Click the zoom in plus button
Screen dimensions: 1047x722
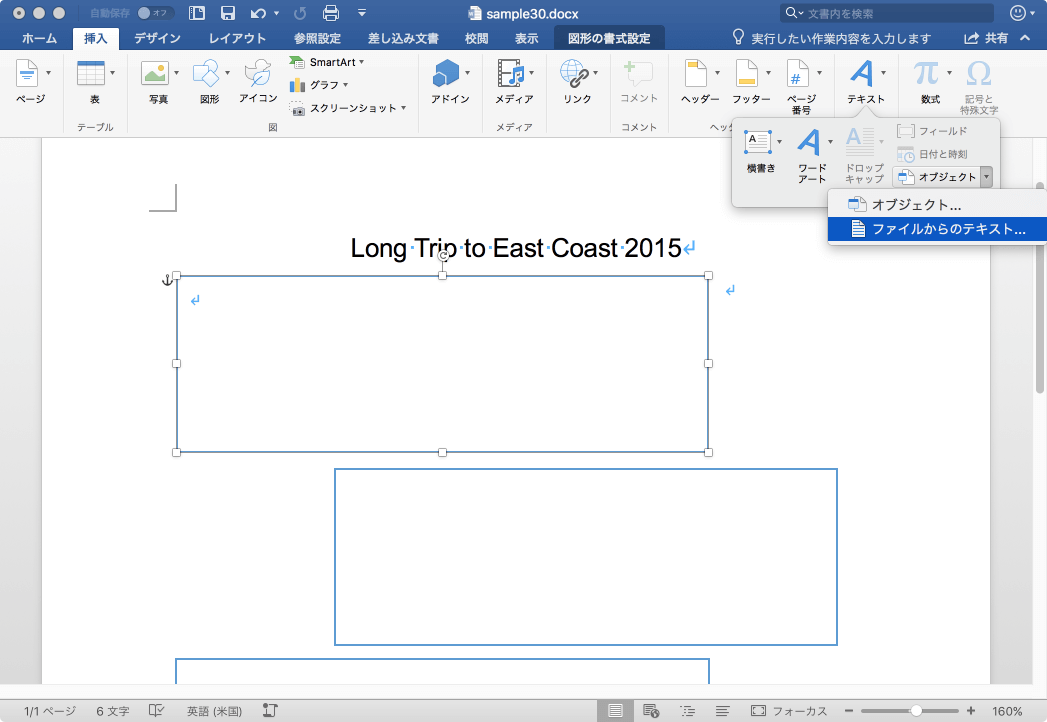point(971,711)
